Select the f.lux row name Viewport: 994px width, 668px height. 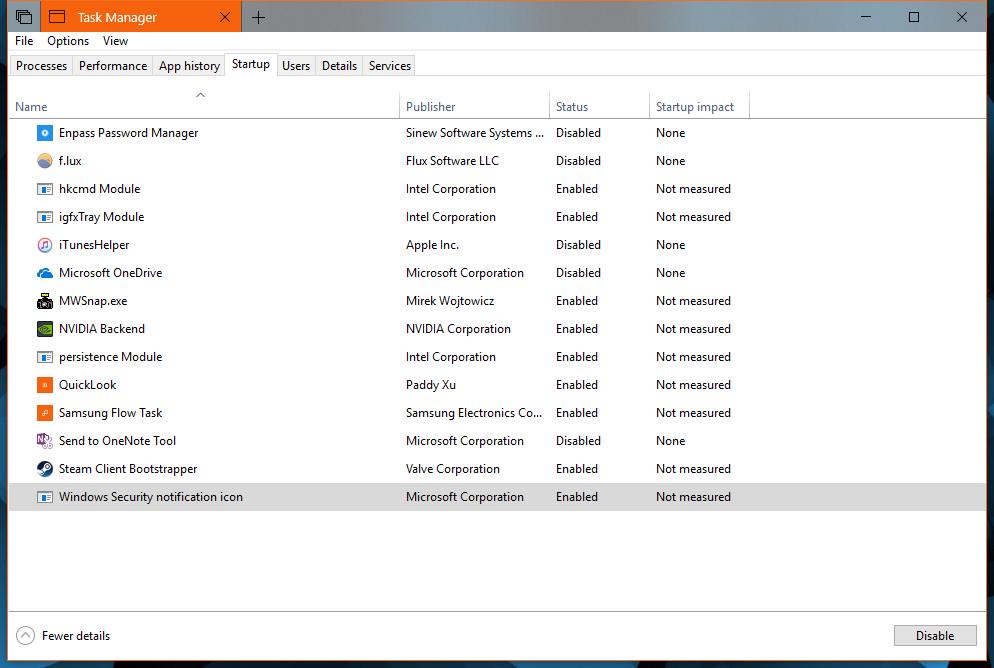pos(70,161)
